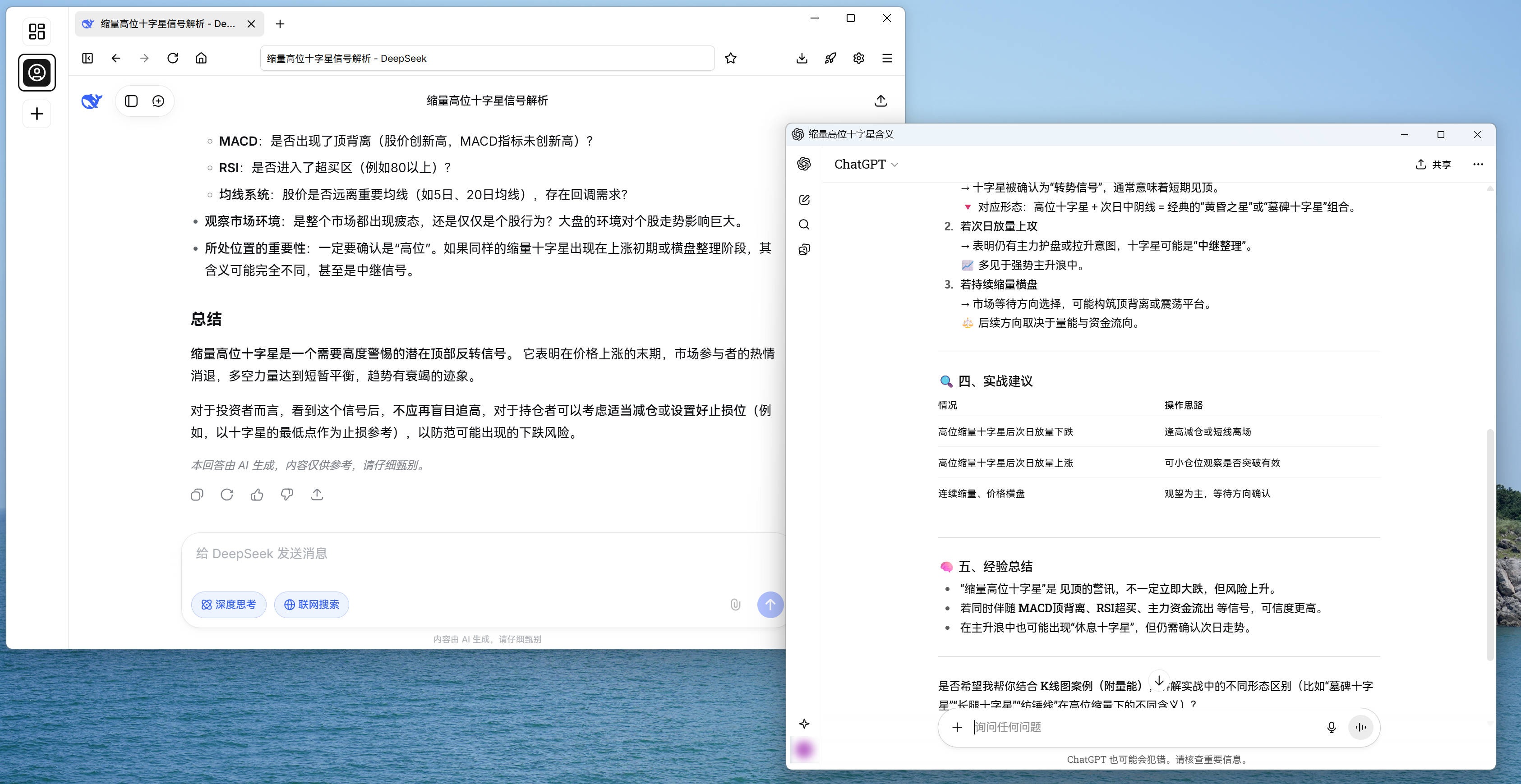Click the microphone dictation icon
This screenshot has width=1521, height=784.
tap(1331, 727)
